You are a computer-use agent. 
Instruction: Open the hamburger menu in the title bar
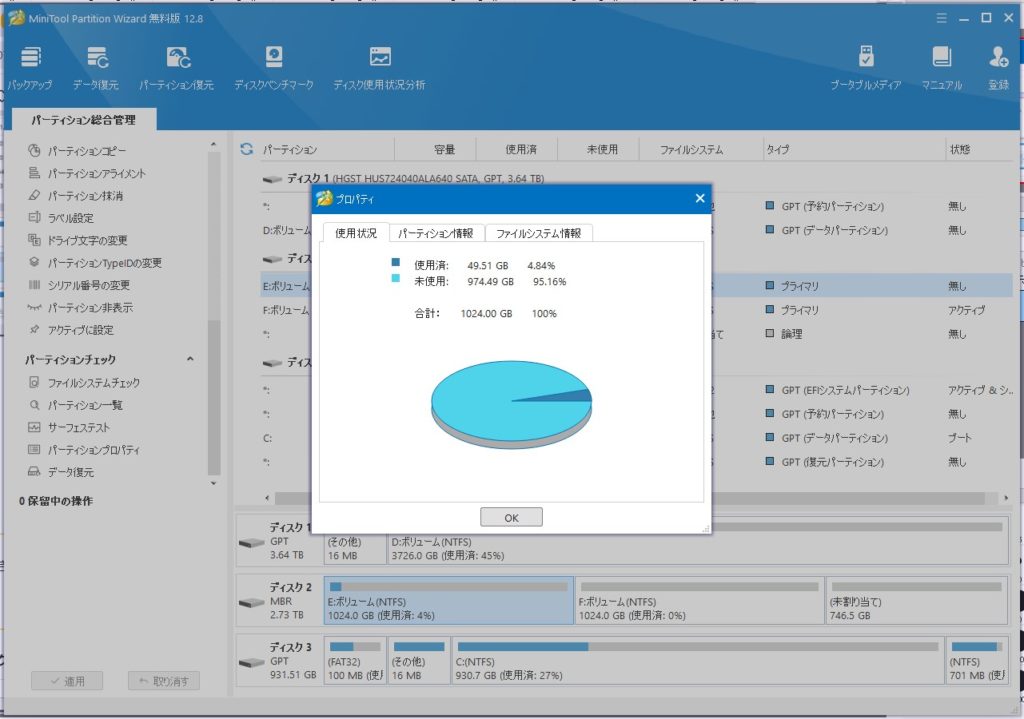[x=941, y=18]
